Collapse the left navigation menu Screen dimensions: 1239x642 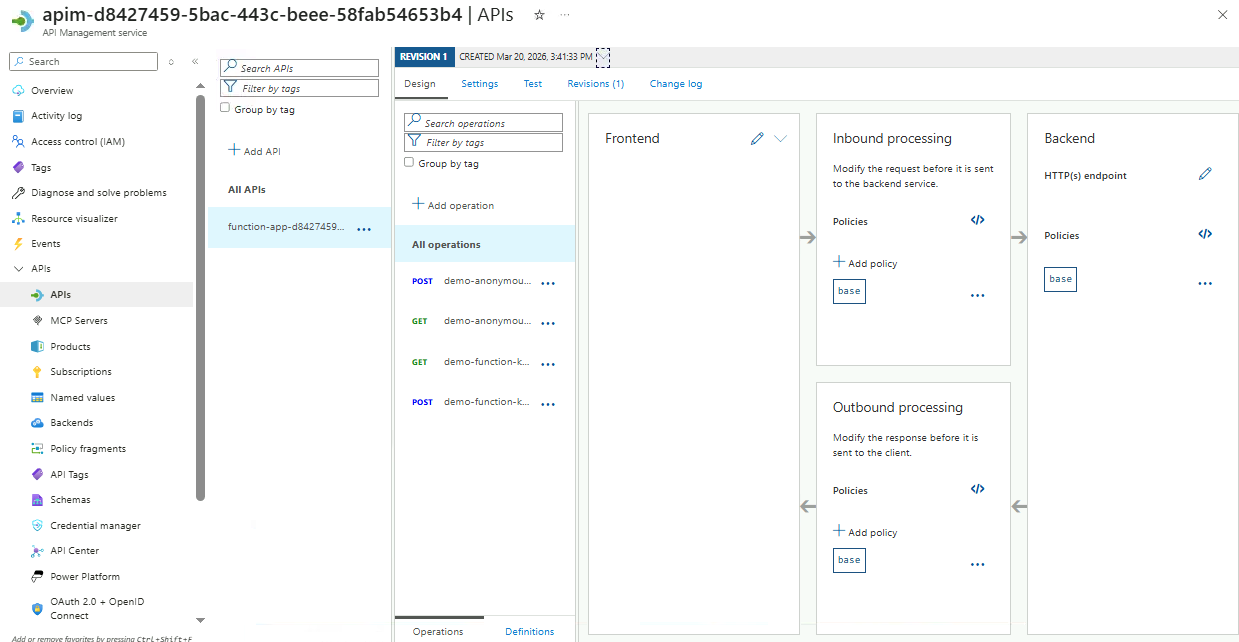[195, 62]
